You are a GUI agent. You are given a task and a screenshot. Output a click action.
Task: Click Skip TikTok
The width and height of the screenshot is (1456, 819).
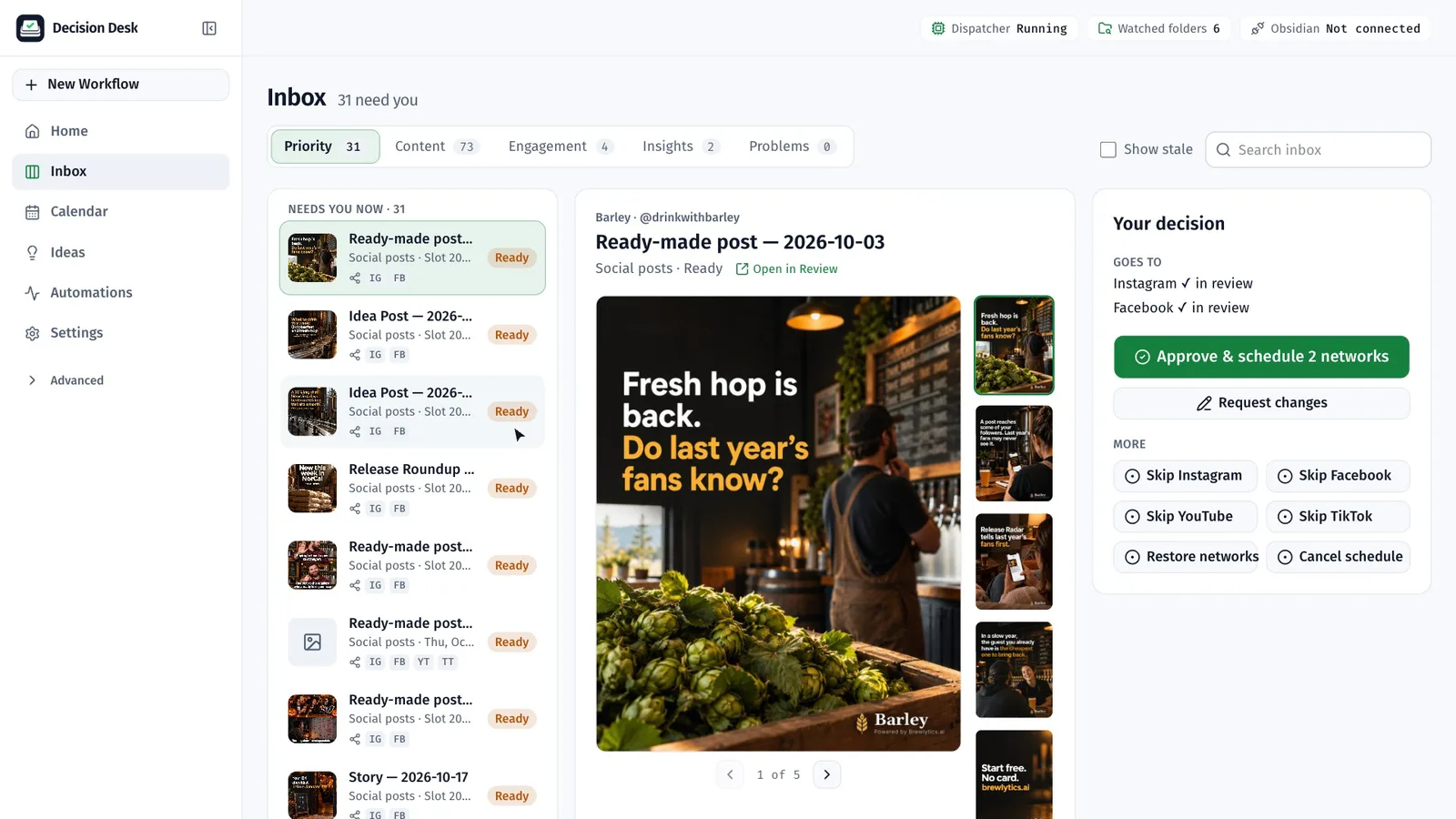pyautogui.click(x=1338, y=516)
